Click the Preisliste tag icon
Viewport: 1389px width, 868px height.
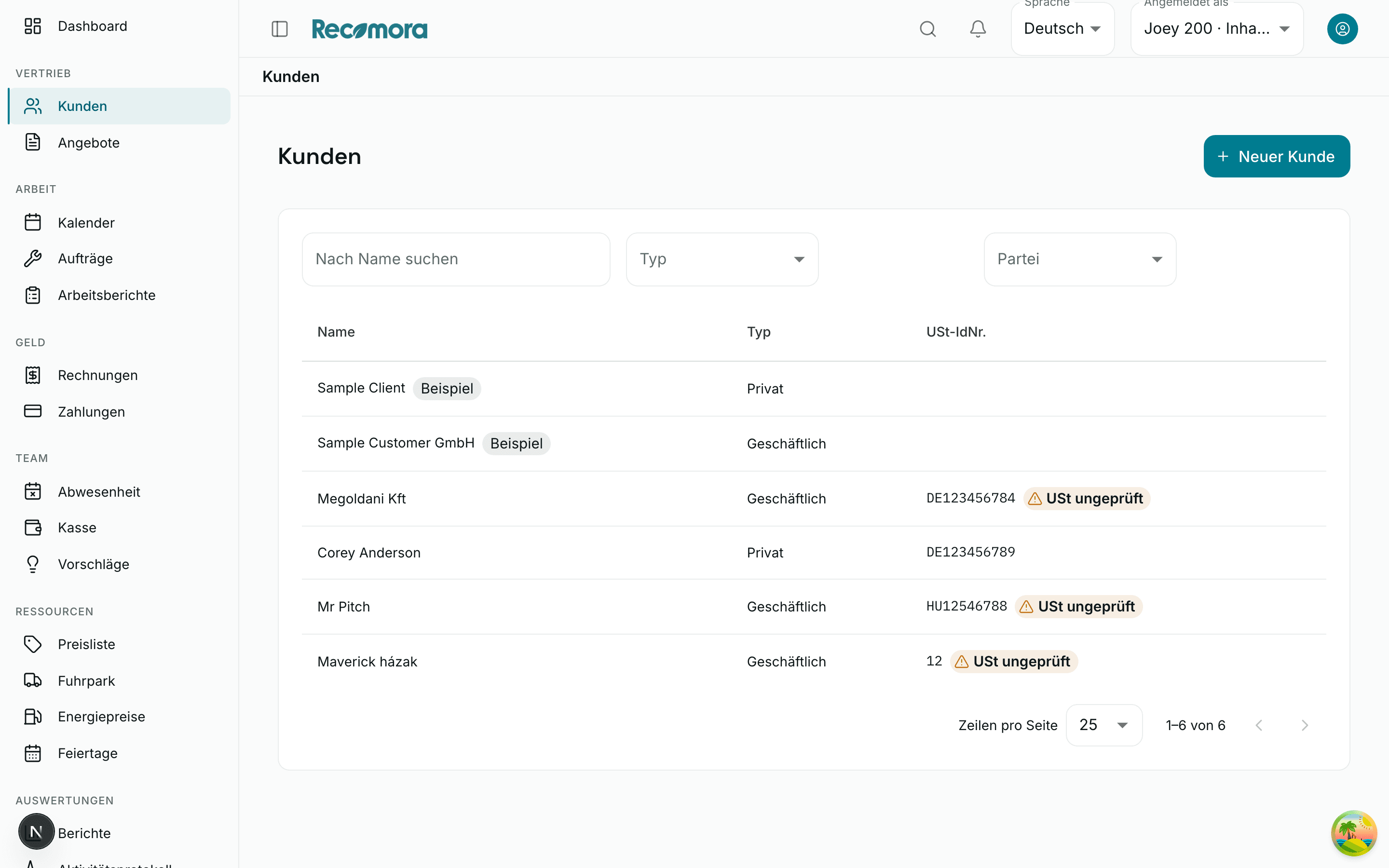point(33,644)
